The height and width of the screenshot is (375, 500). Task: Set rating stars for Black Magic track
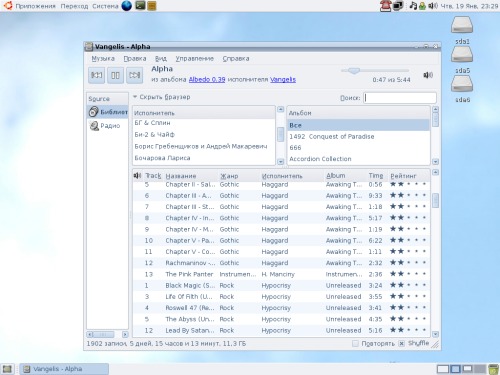[408, 285]
